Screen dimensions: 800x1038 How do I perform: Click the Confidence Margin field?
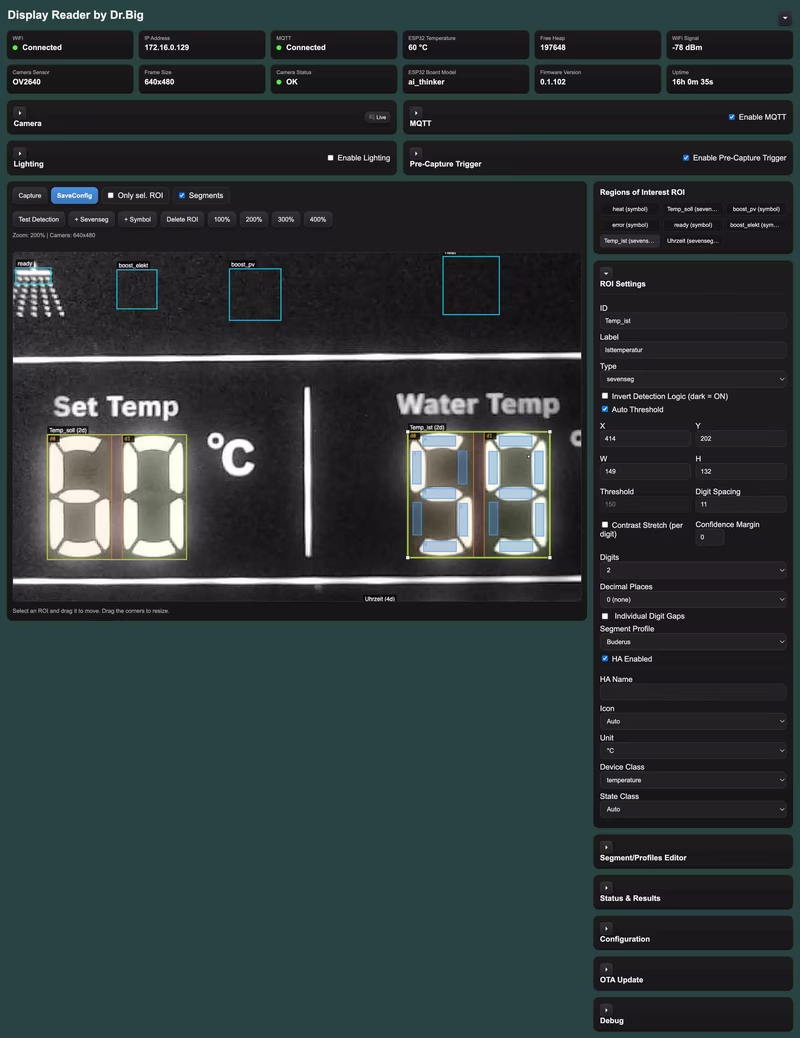point(709,537)
